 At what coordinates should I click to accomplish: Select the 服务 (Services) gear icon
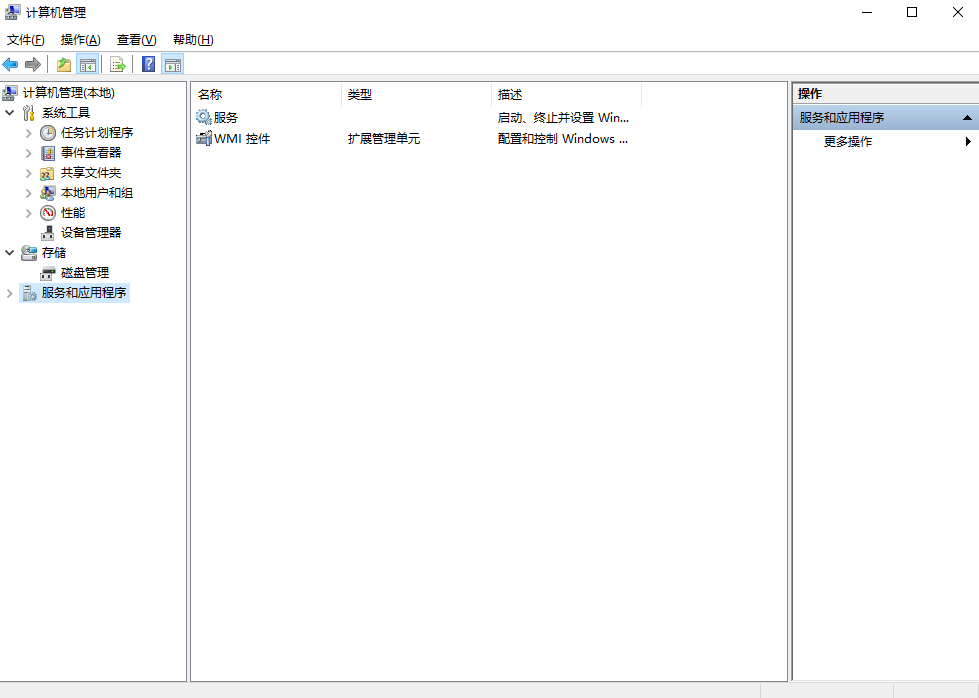point(203,117)
